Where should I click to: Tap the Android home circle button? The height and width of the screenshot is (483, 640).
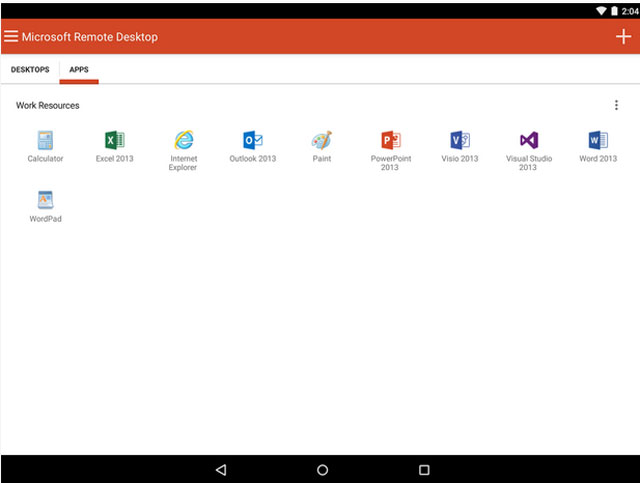(x=322, y=470)
